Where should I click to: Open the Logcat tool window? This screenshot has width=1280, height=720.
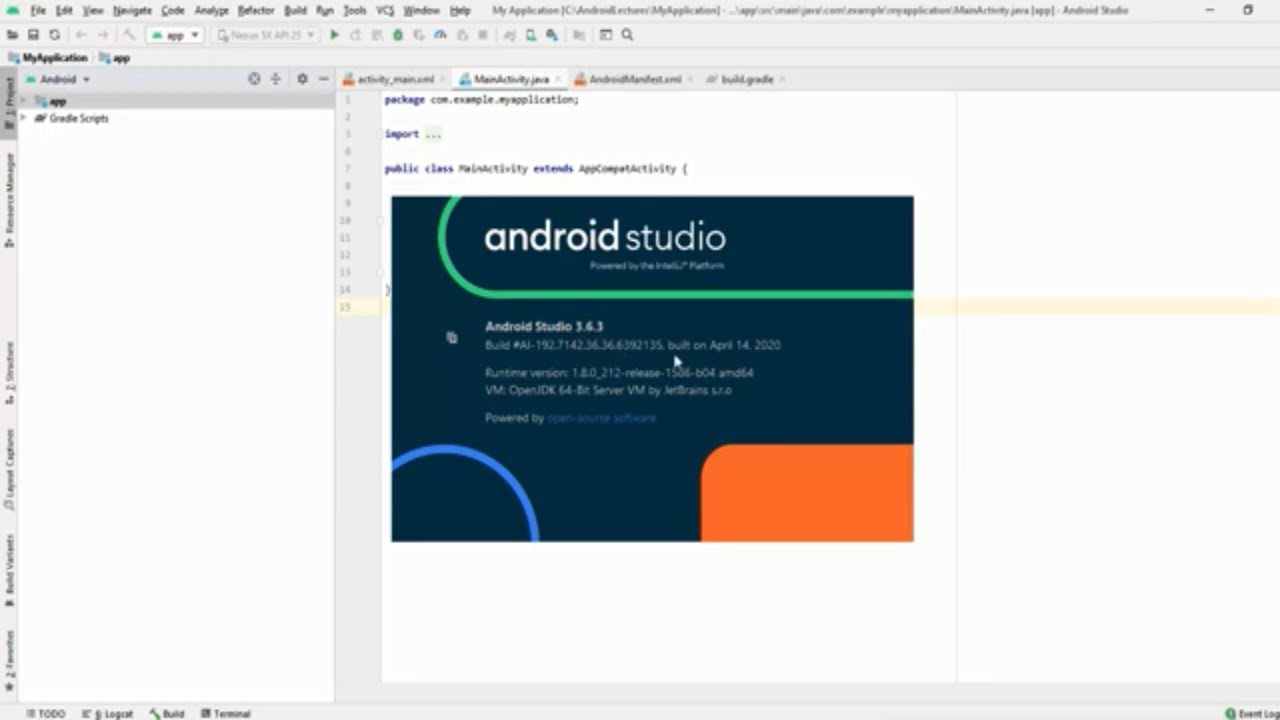tap(107, 713)
